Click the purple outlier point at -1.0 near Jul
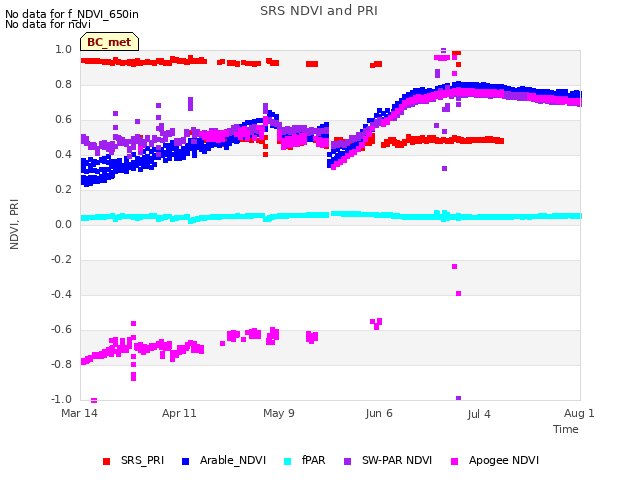This screenshot has height=480, width=640. tap(458, 398)
